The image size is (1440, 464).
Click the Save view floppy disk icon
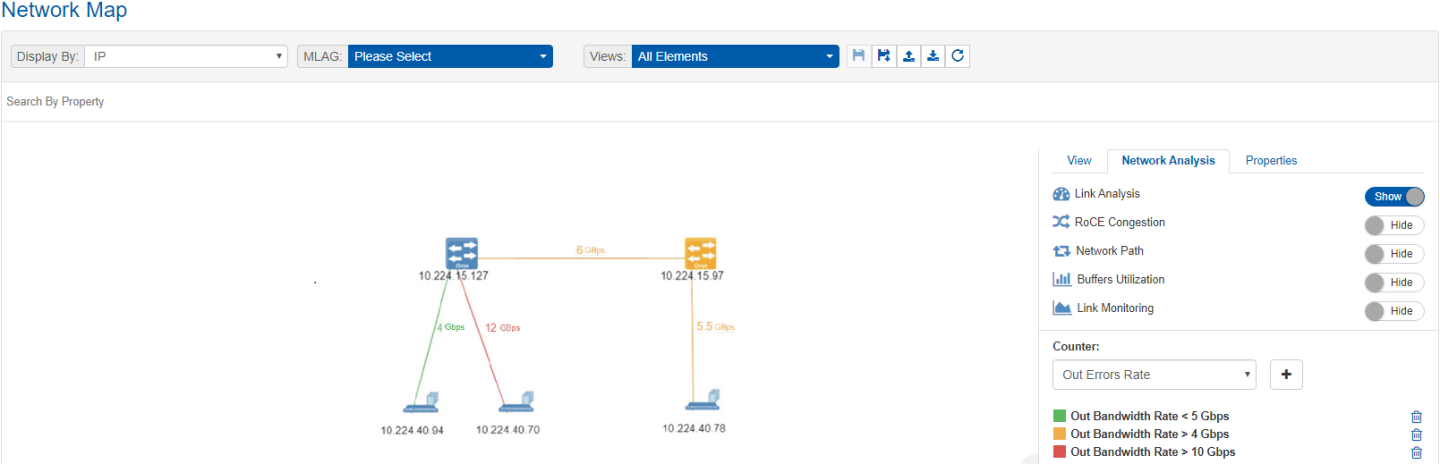[859, 56]
